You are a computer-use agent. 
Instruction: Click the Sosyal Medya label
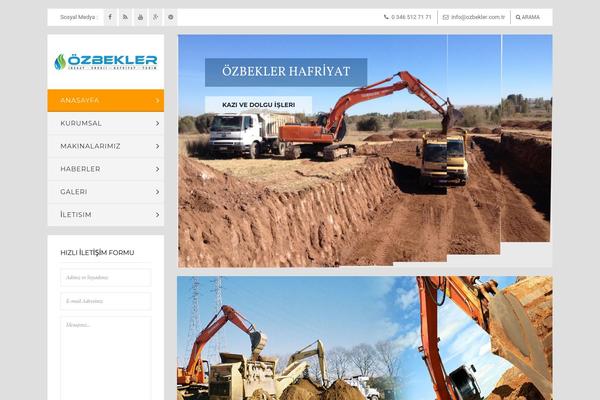79,17
